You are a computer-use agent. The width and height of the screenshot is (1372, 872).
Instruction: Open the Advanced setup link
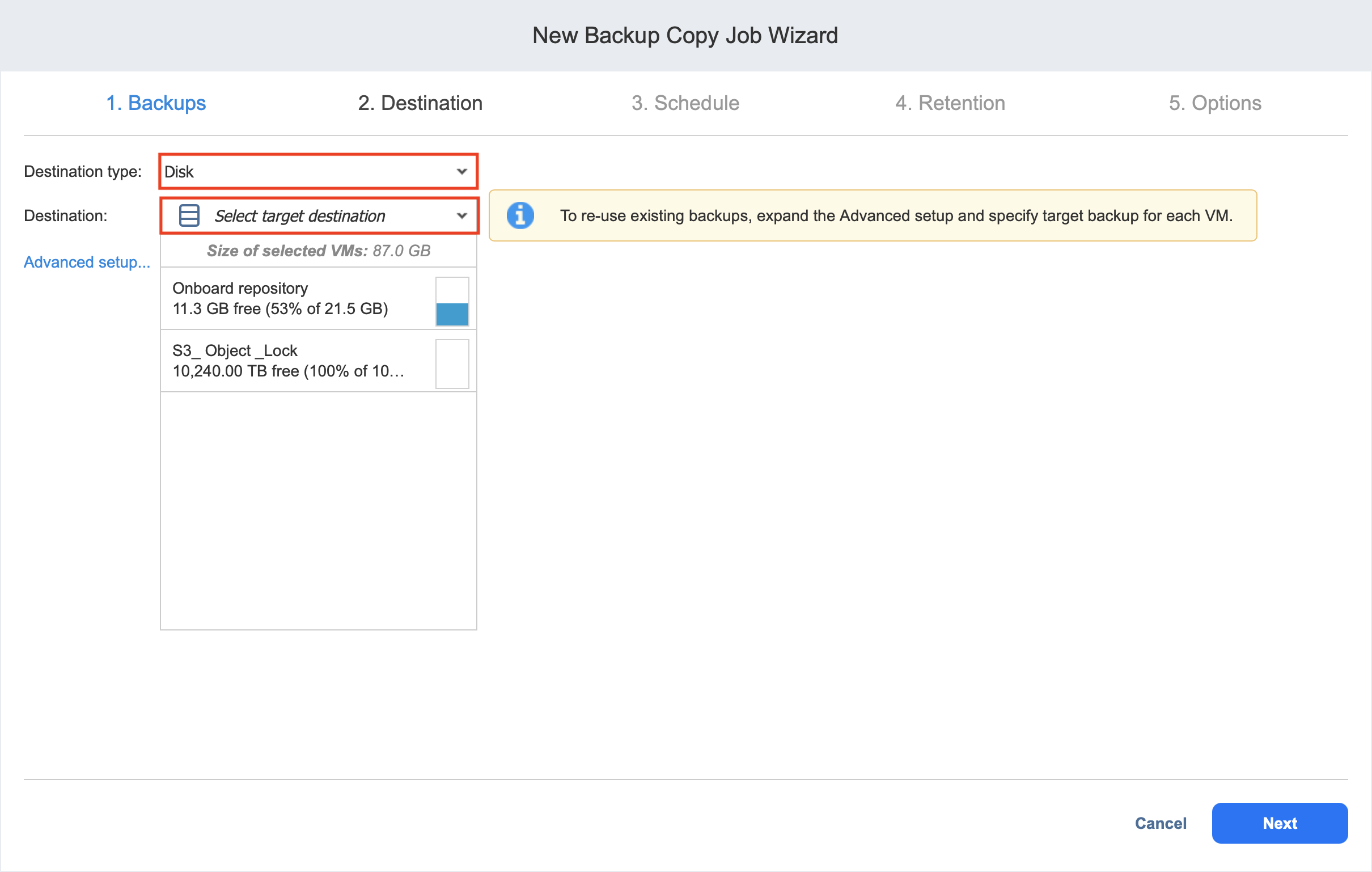87,262
